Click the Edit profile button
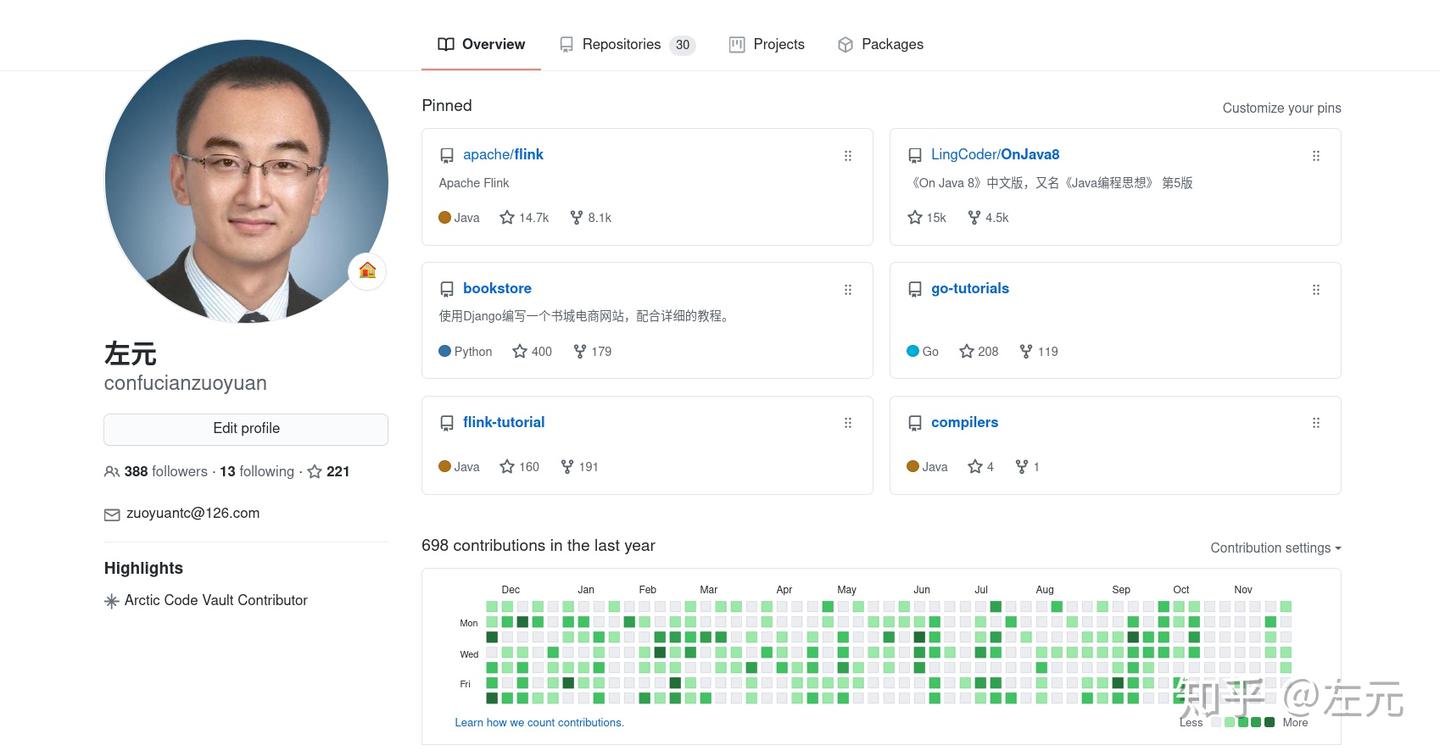 coord(246,429)
